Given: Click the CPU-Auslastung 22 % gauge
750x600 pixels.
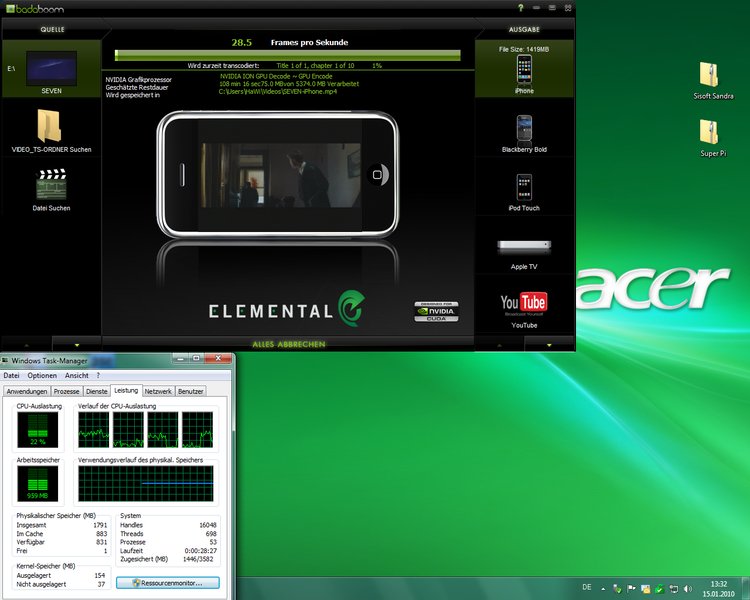Looking at the screenshot, I should pyautogui.click(x=37, y=429).
